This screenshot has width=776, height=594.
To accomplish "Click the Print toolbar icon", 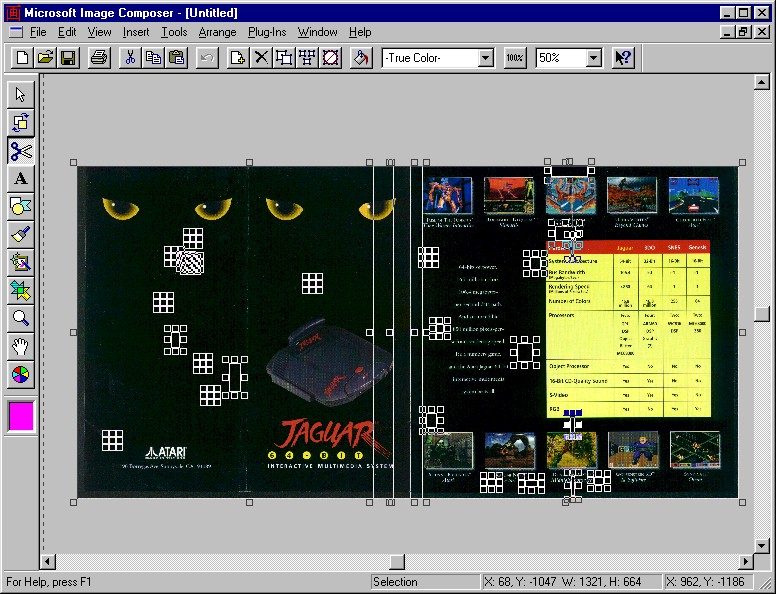I will click(x=98, y=58).
